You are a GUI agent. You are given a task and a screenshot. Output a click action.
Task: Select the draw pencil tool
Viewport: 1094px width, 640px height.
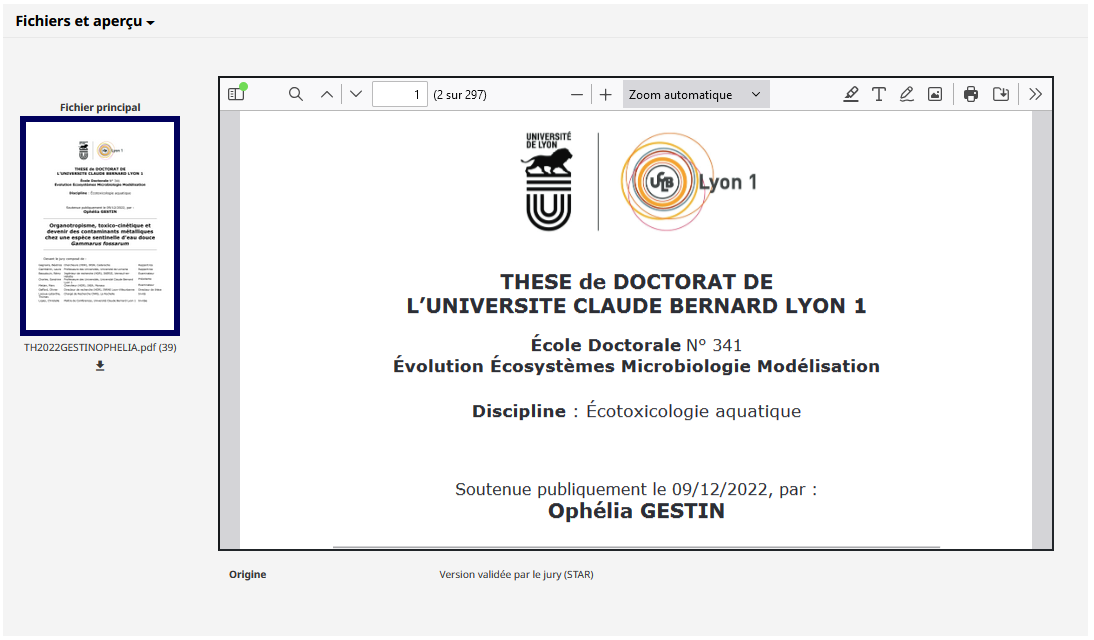point(906,94)
